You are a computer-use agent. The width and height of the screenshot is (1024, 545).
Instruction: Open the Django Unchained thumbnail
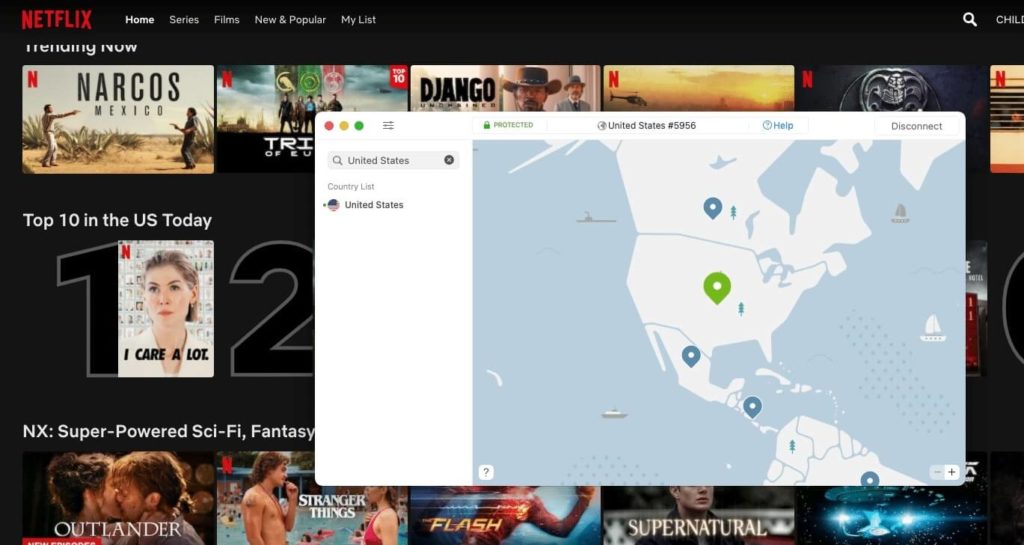[505, 87]
